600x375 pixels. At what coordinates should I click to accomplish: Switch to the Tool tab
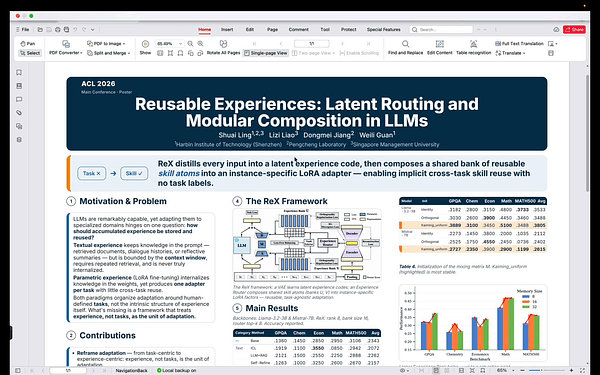(325, 29)
